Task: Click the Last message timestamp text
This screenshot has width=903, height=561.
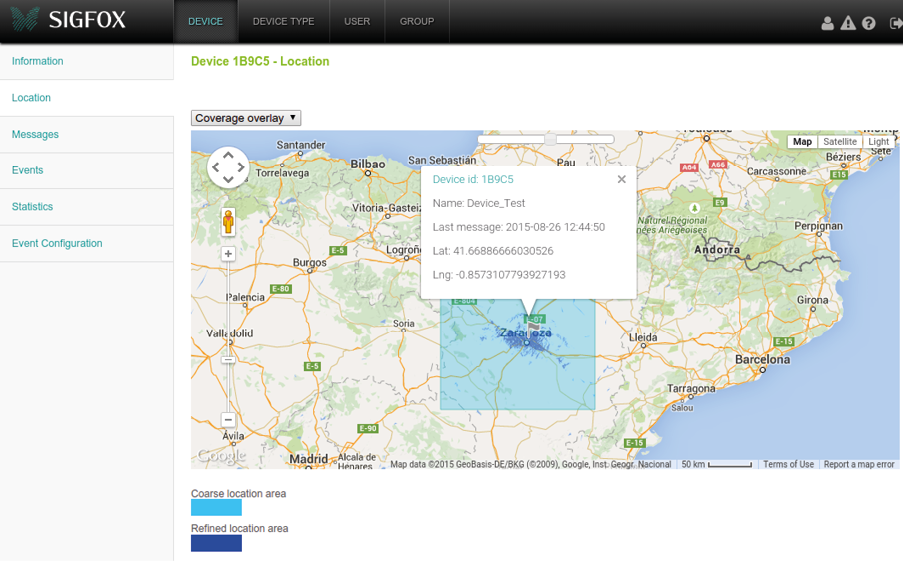Action: (519, 227)
